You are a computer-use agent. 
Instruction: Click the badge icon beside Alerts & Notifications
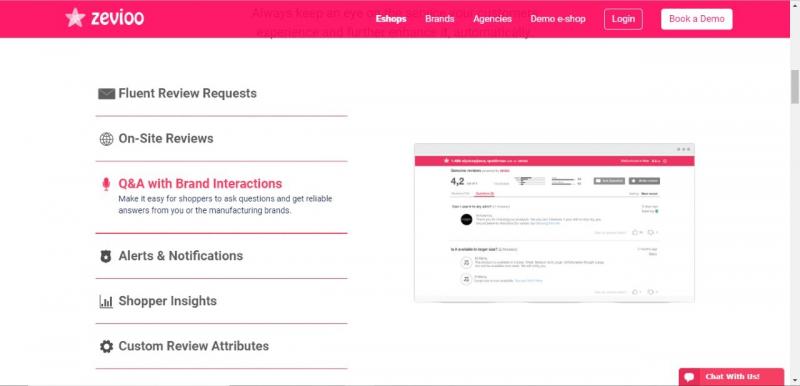(x=106, y=256)
